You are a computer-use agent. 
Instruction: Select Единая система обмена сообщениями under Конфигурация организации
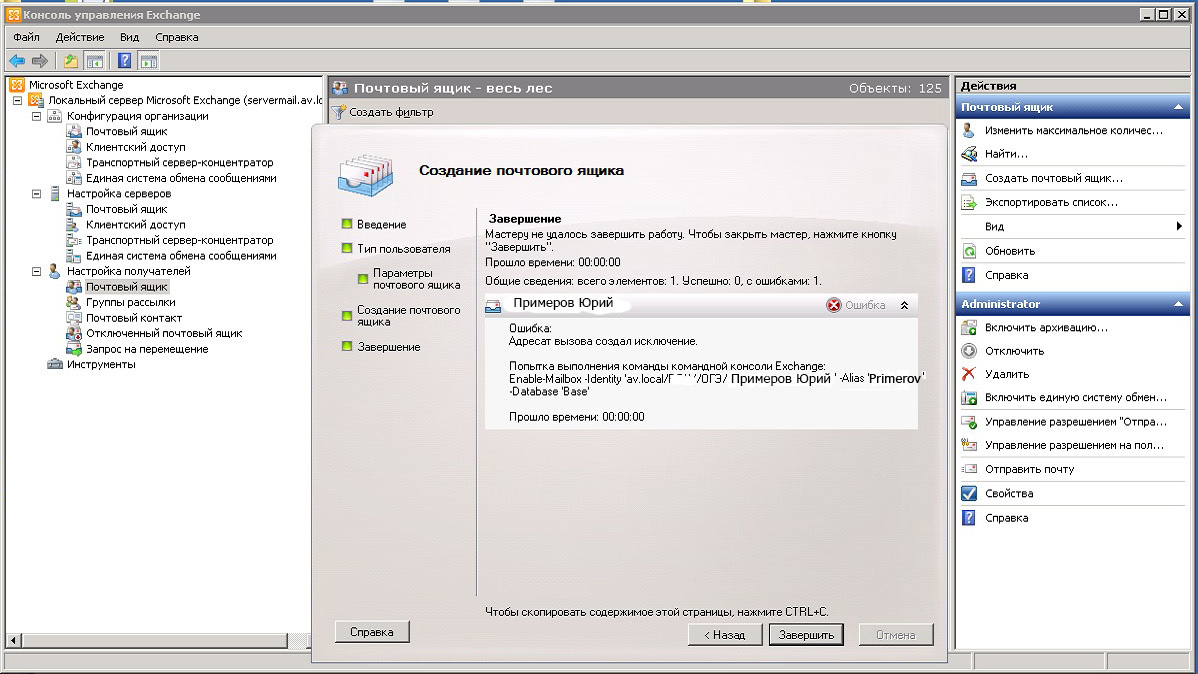(x=181, y=178)
